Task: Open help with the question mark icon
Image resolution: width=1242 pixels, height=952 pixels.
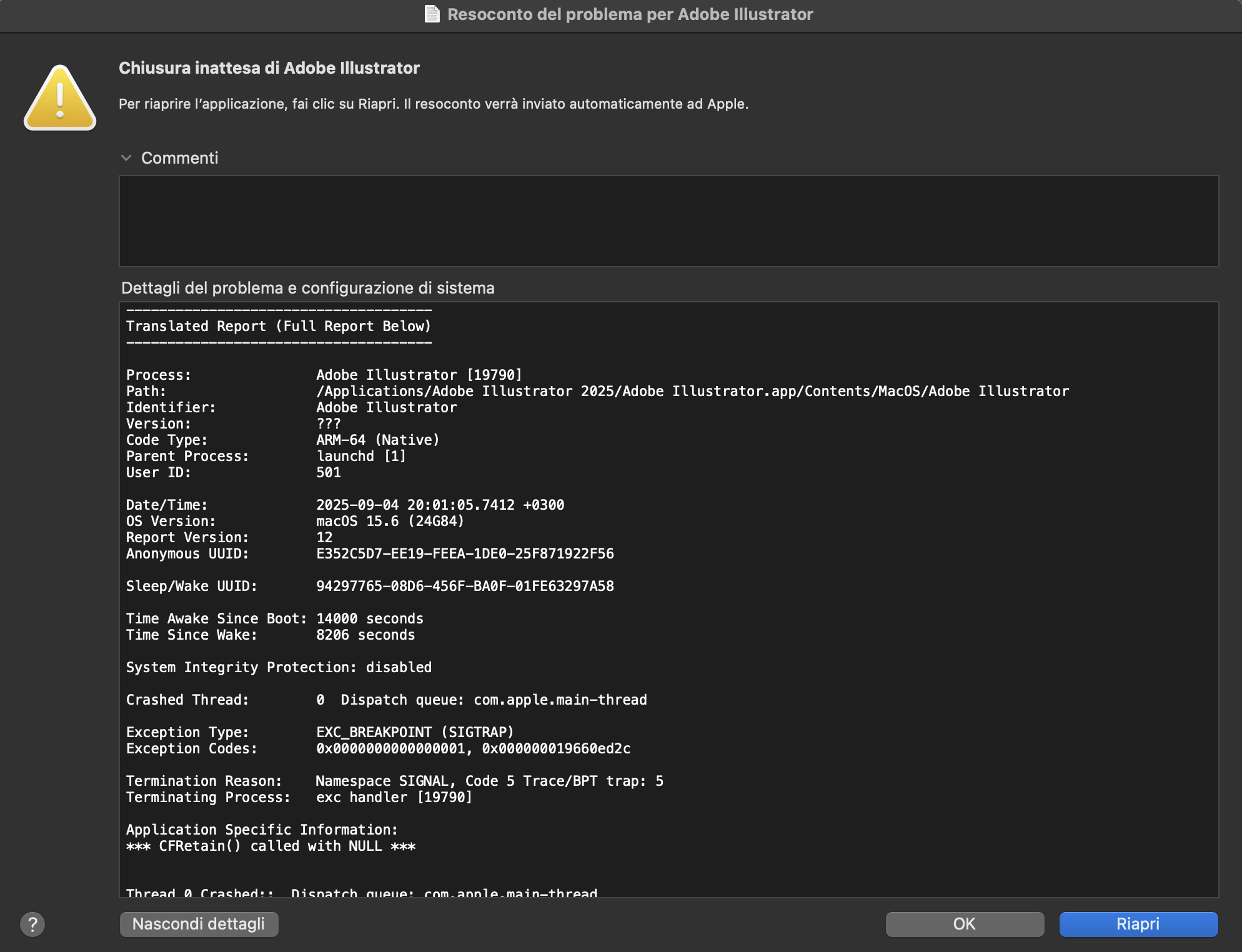Action: pos(32,924)
